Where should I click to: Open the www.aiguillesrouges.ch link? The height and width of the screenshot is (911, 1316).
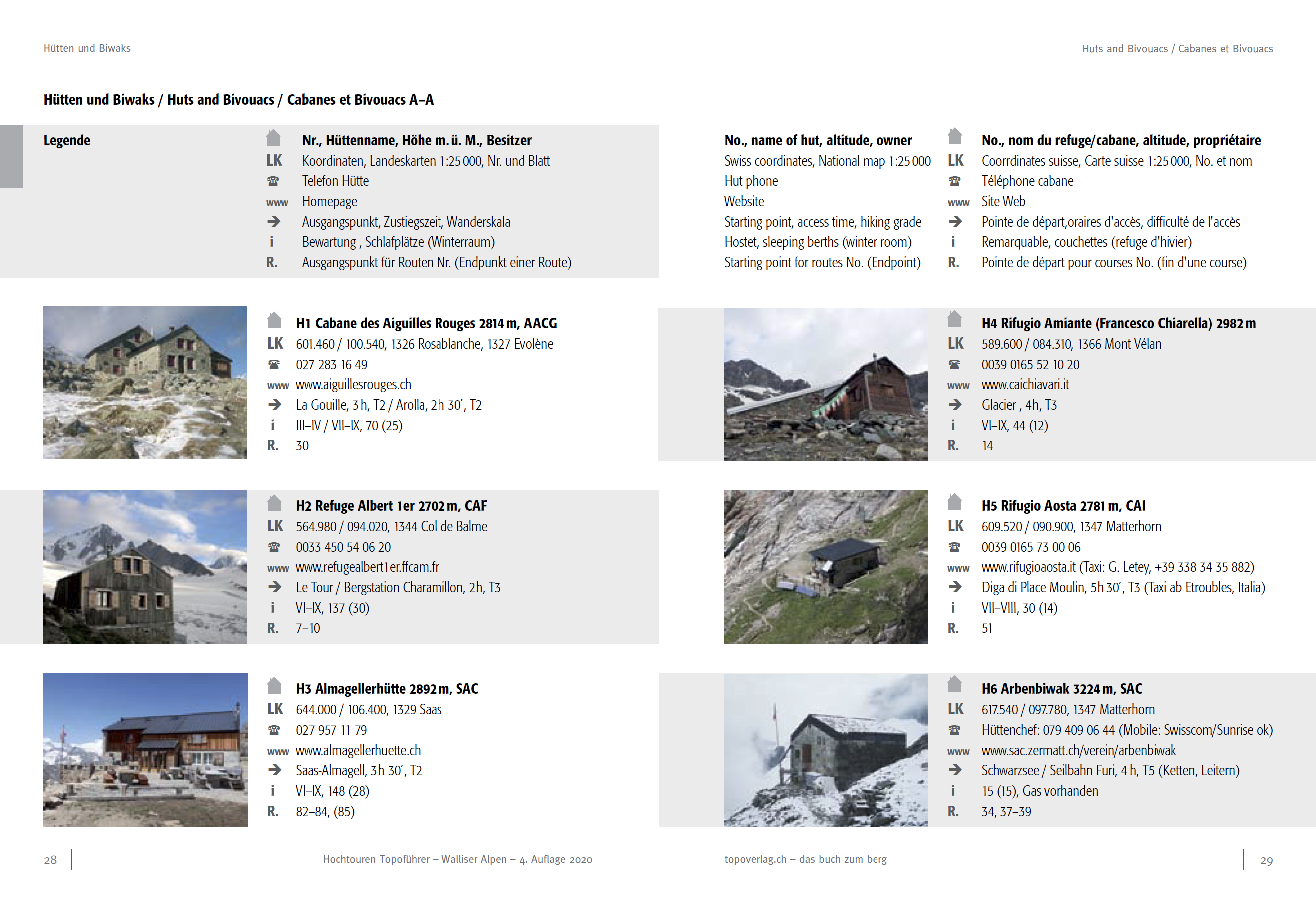[x=353, y=384]
